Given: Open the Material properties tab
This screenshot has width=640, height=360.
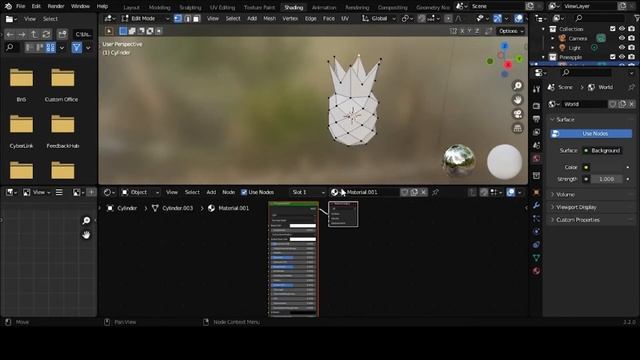Looking at the screenshot, I should click(536, 271).
